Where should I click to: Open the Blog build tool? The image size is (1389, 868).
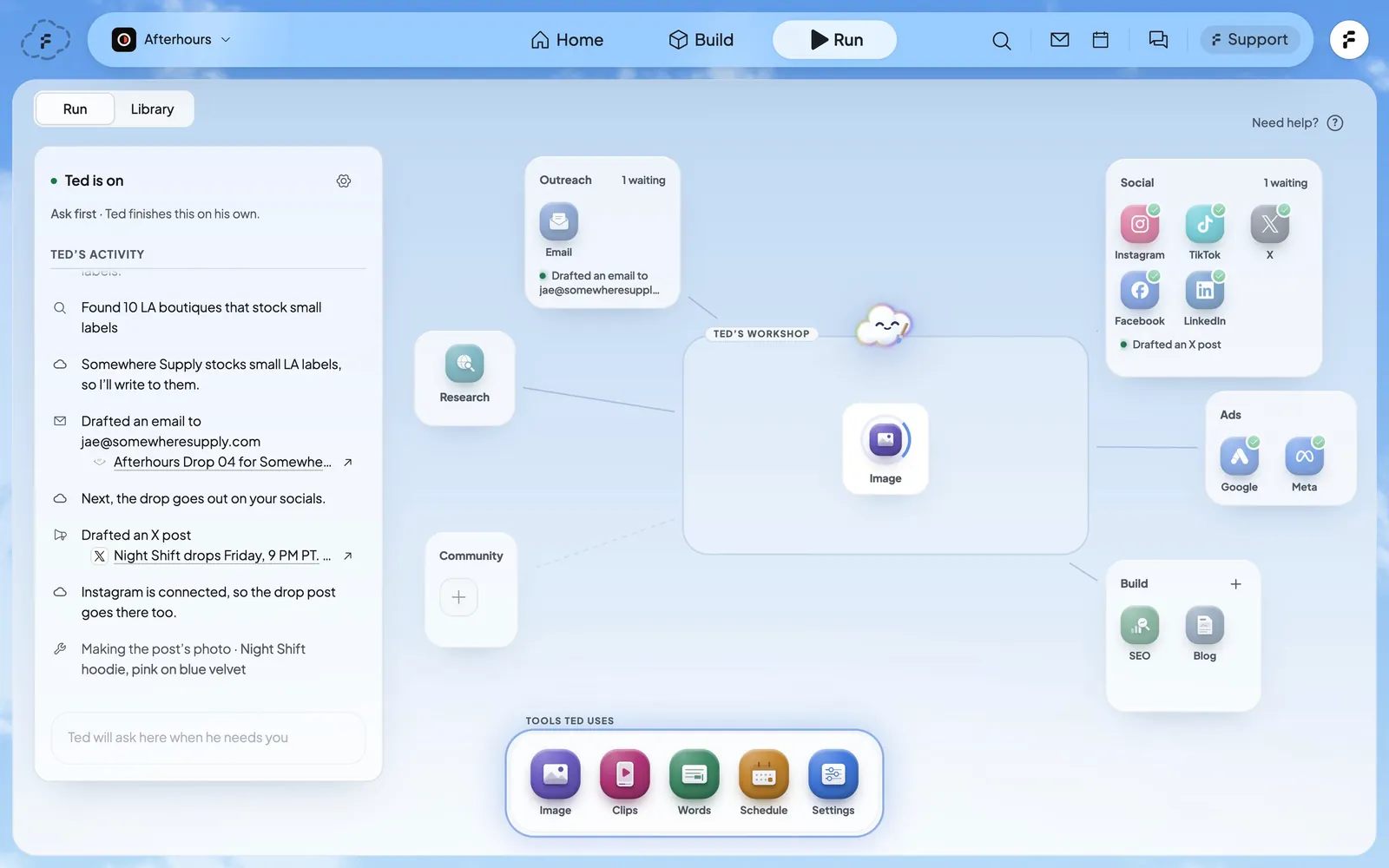(1204, 625)
